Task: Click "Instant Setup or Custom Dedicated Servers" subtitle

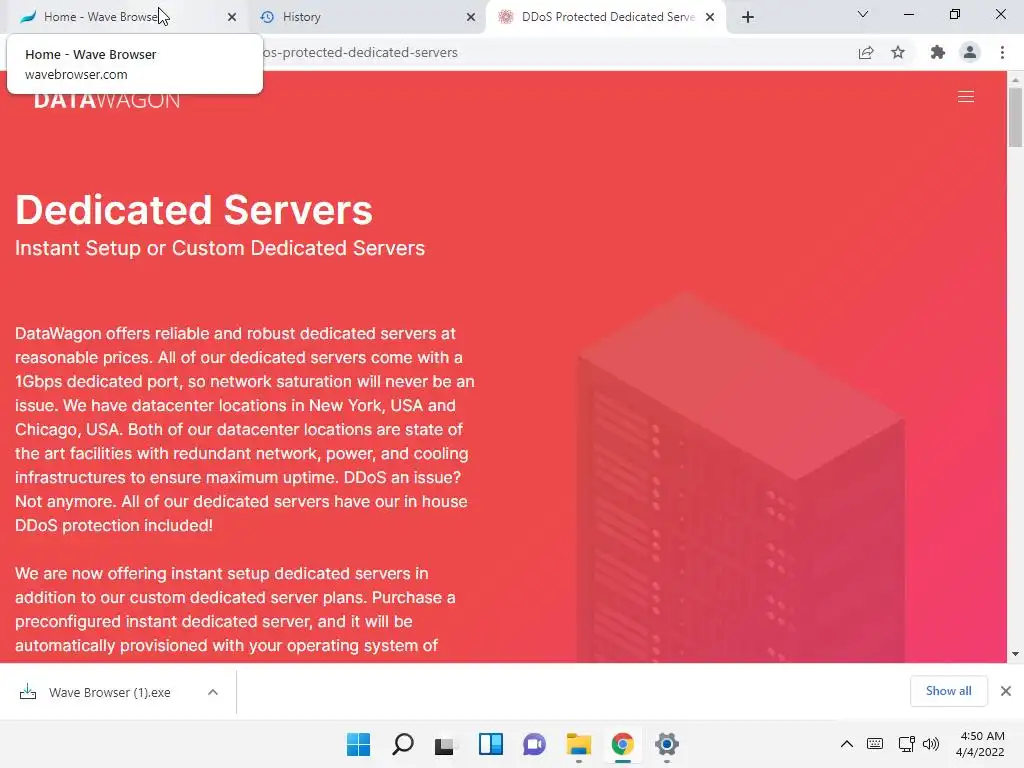Action: 220,248
